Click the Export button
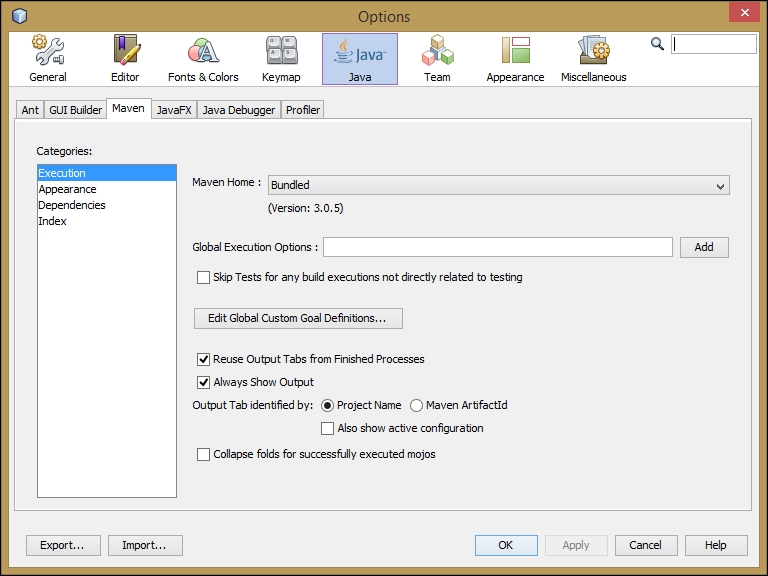 (x=63, y=545)
